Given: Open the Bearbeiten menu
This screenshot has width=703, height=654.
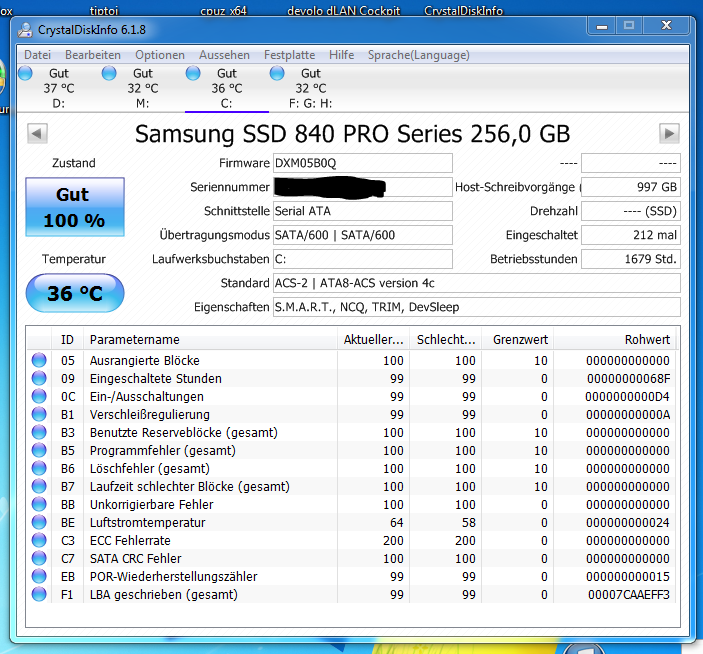Looking at the screenshot, I should 93,55.
